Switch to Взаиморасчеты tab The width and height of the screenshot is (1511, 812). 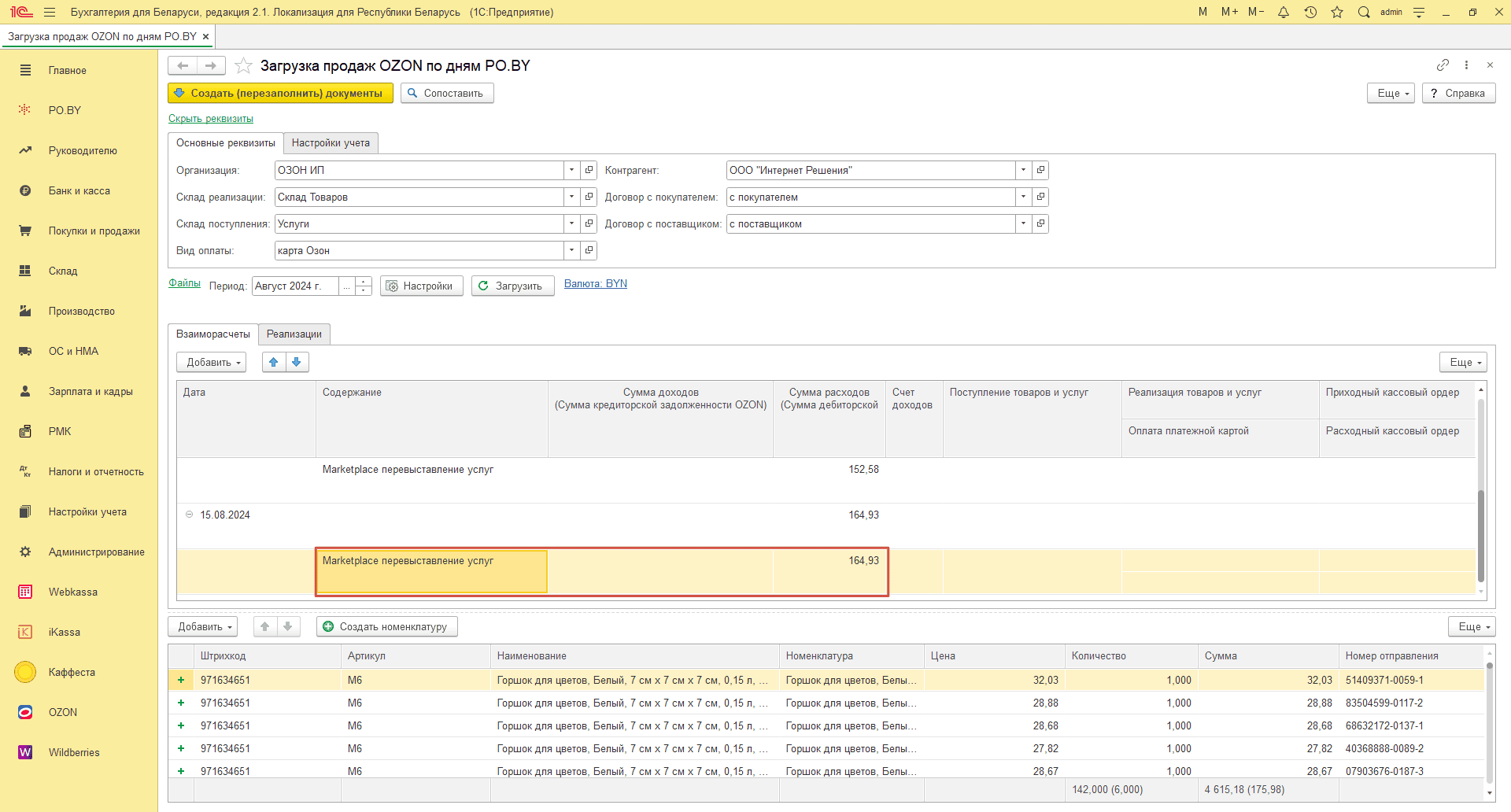(213, 334)
